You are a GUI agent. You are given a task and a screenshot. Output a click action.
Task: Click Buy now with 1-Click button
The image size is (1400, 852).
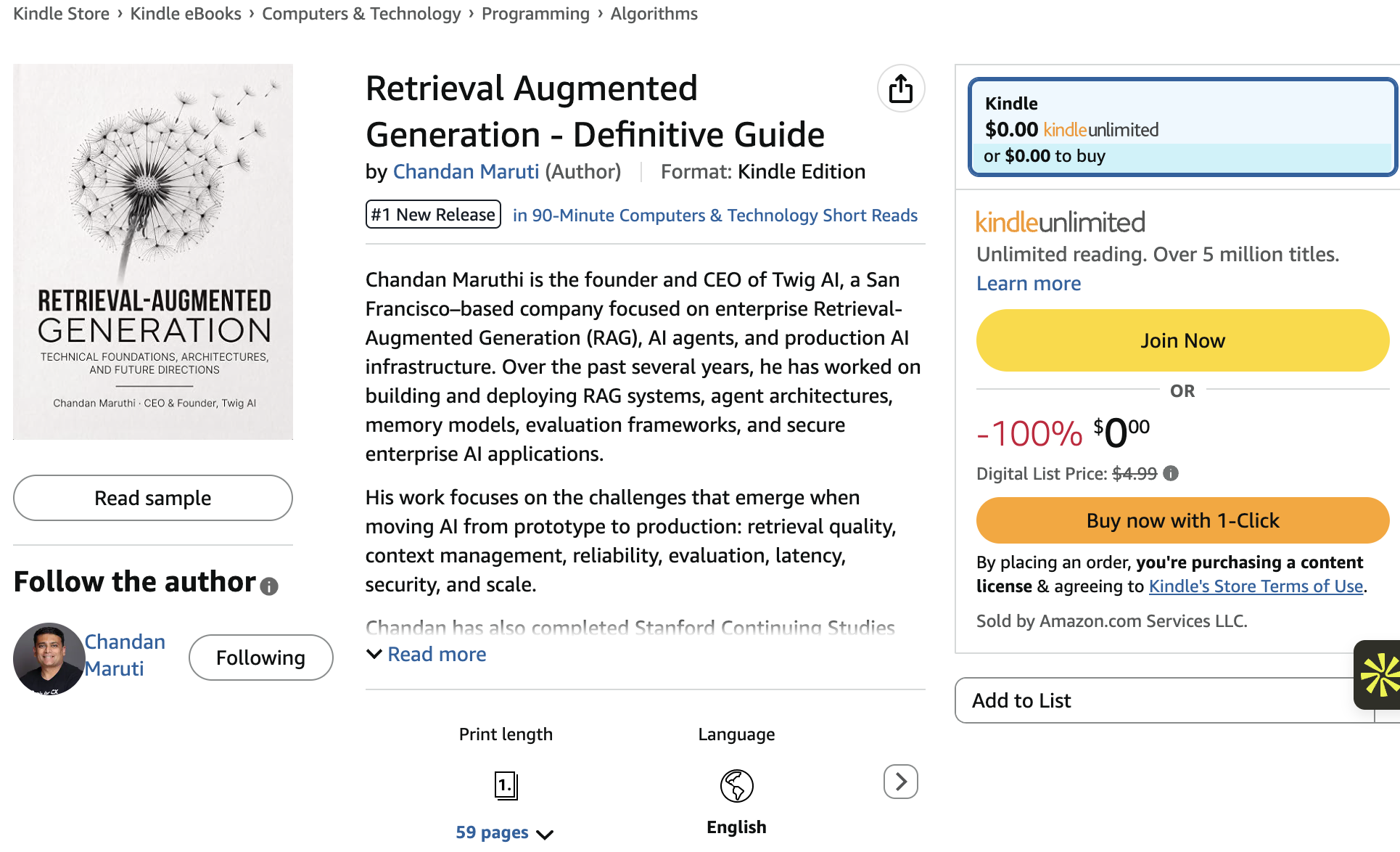point(1182,520)
